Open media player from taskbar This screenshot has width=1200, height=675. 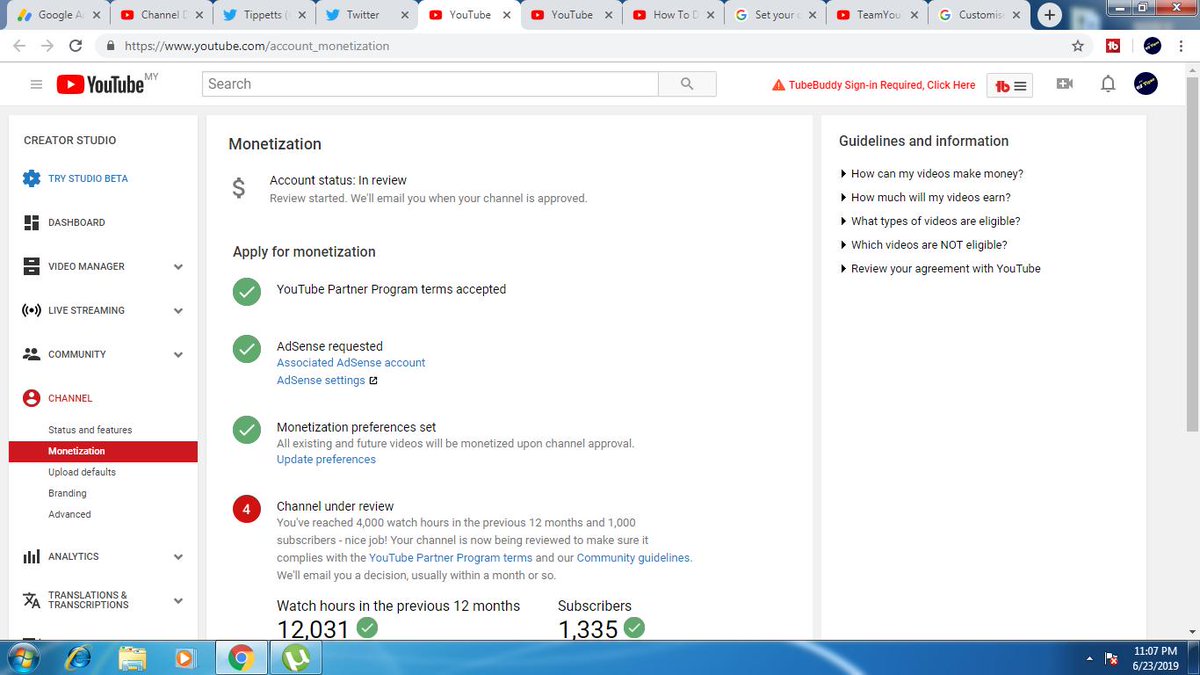(185, 657)
